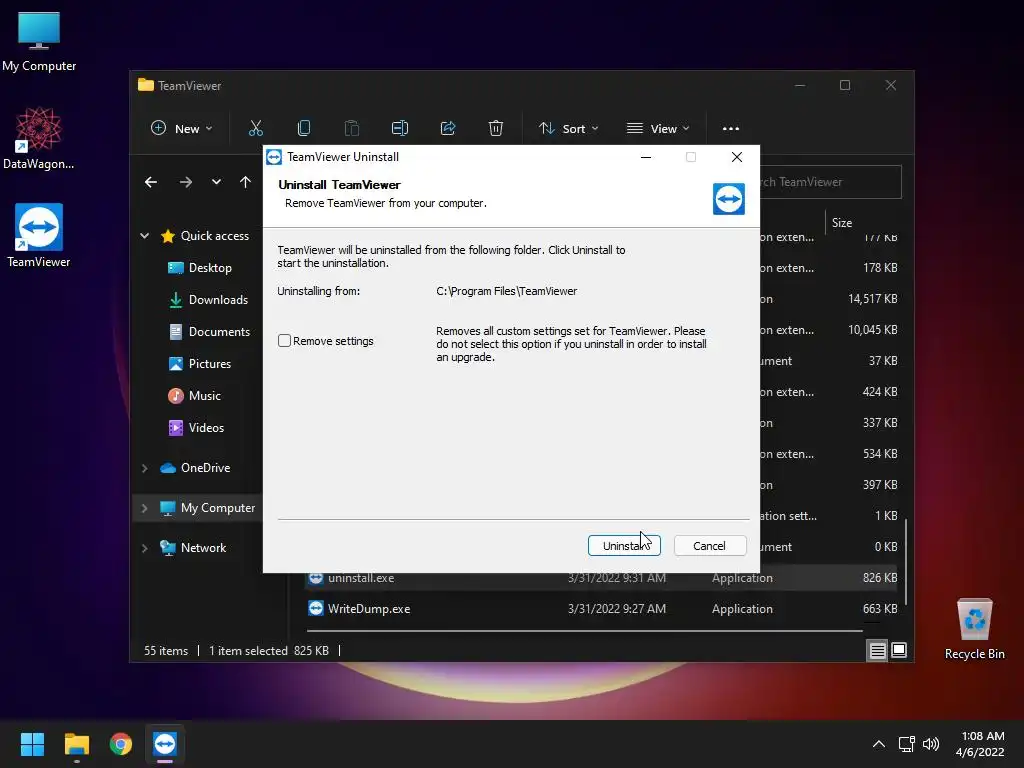Screen dimensions: 1024x768
Task: Select the uninstall.exe file row
Action: [x=601, y=578]
